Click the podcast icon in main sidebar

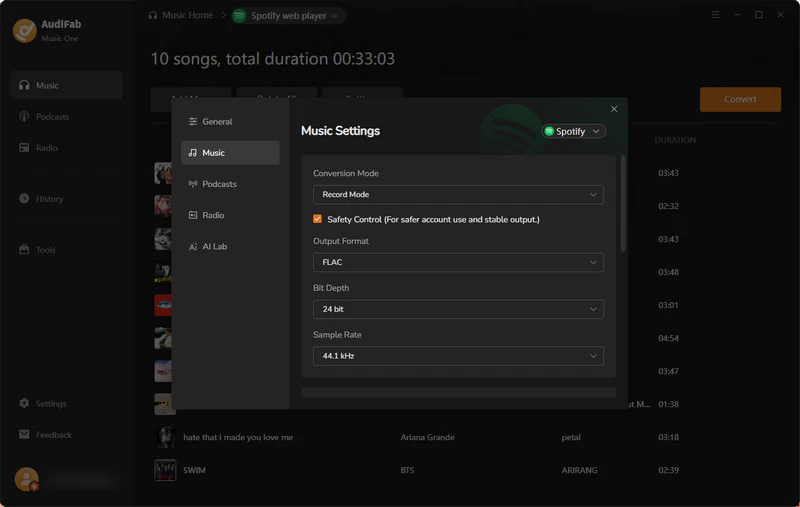[24, 116]
